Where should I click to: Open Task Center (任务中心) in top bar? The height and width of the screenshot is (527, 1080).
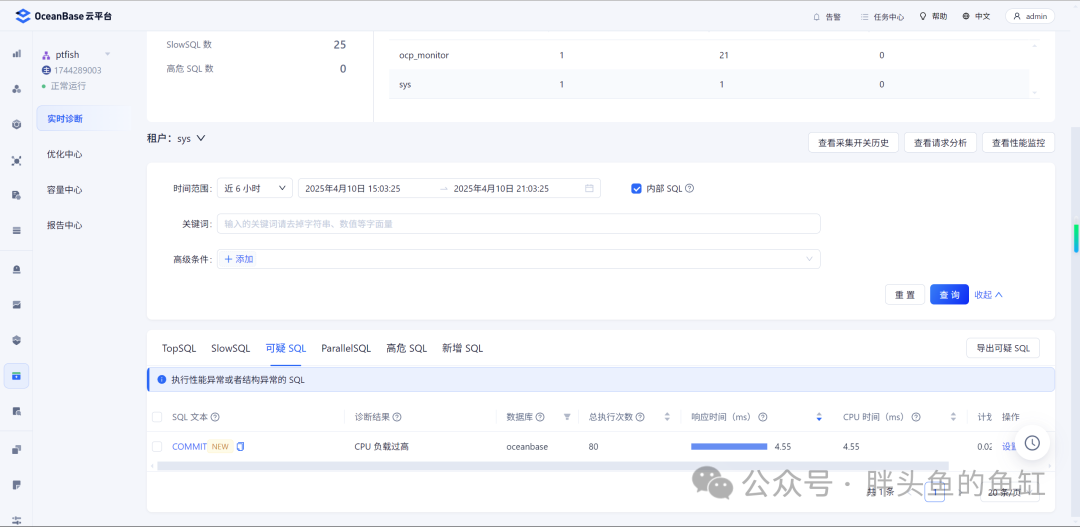tap(882, 17)
